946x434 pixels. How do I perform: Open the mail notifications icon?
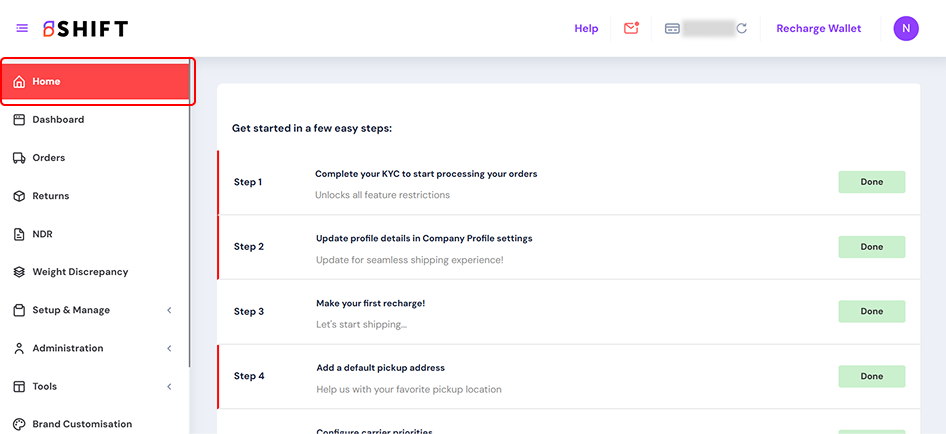pyautogui.click(x=631, y=28)
